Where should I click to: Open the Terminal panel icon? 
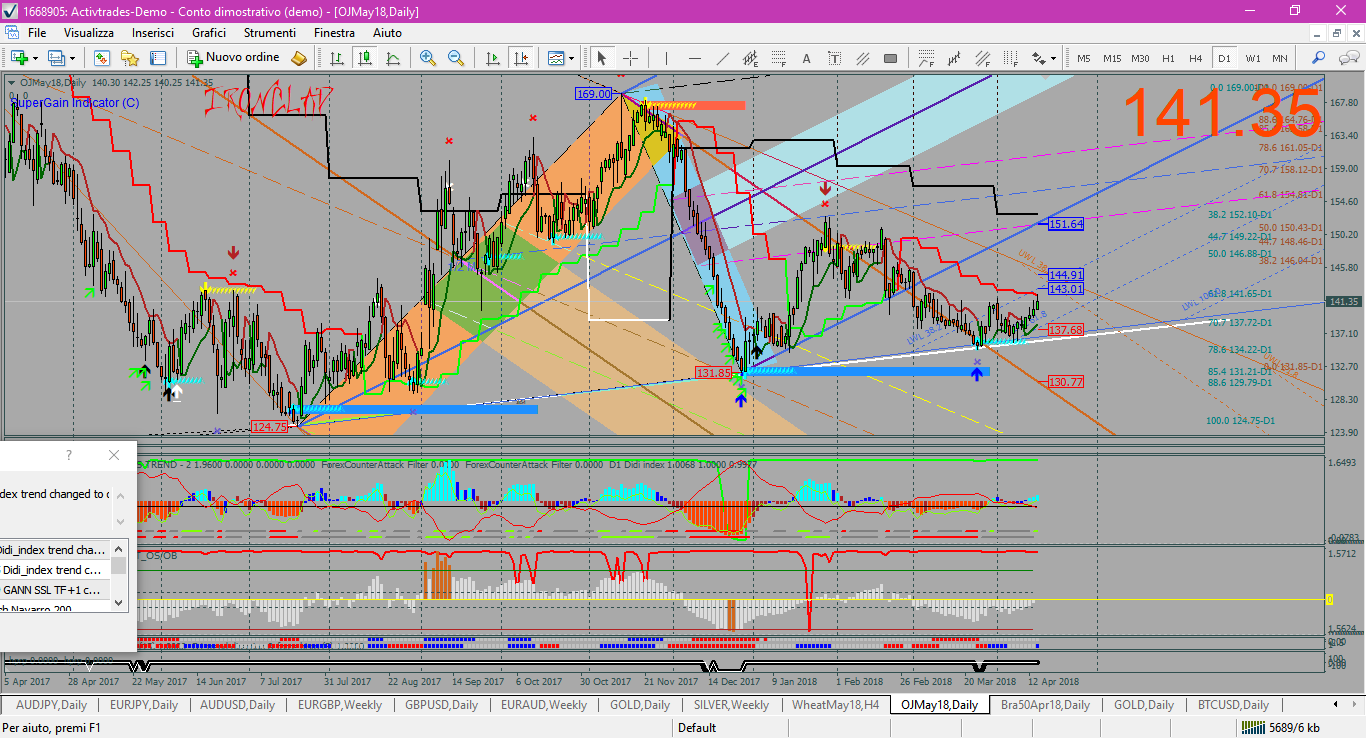pos(158,58)
